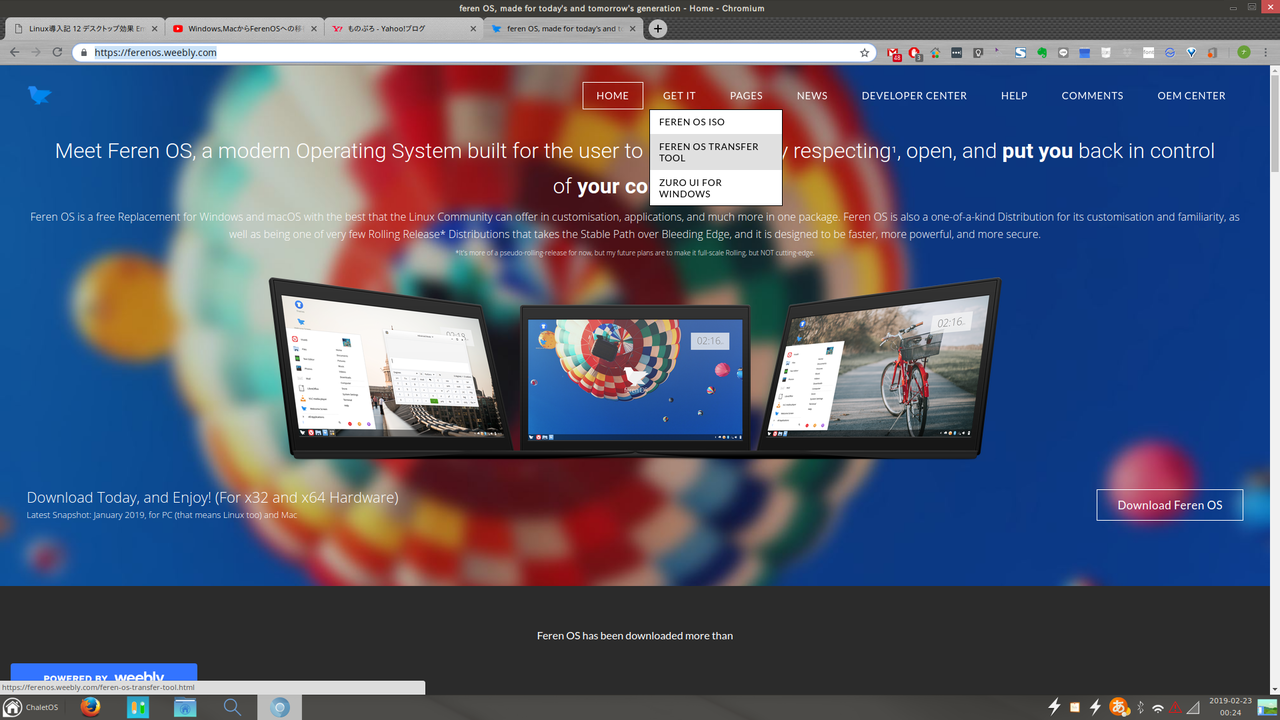Bookmark page with star icon
This screenshot has height=720, width=1280.
pyautogui.click(x=865, y=52)
